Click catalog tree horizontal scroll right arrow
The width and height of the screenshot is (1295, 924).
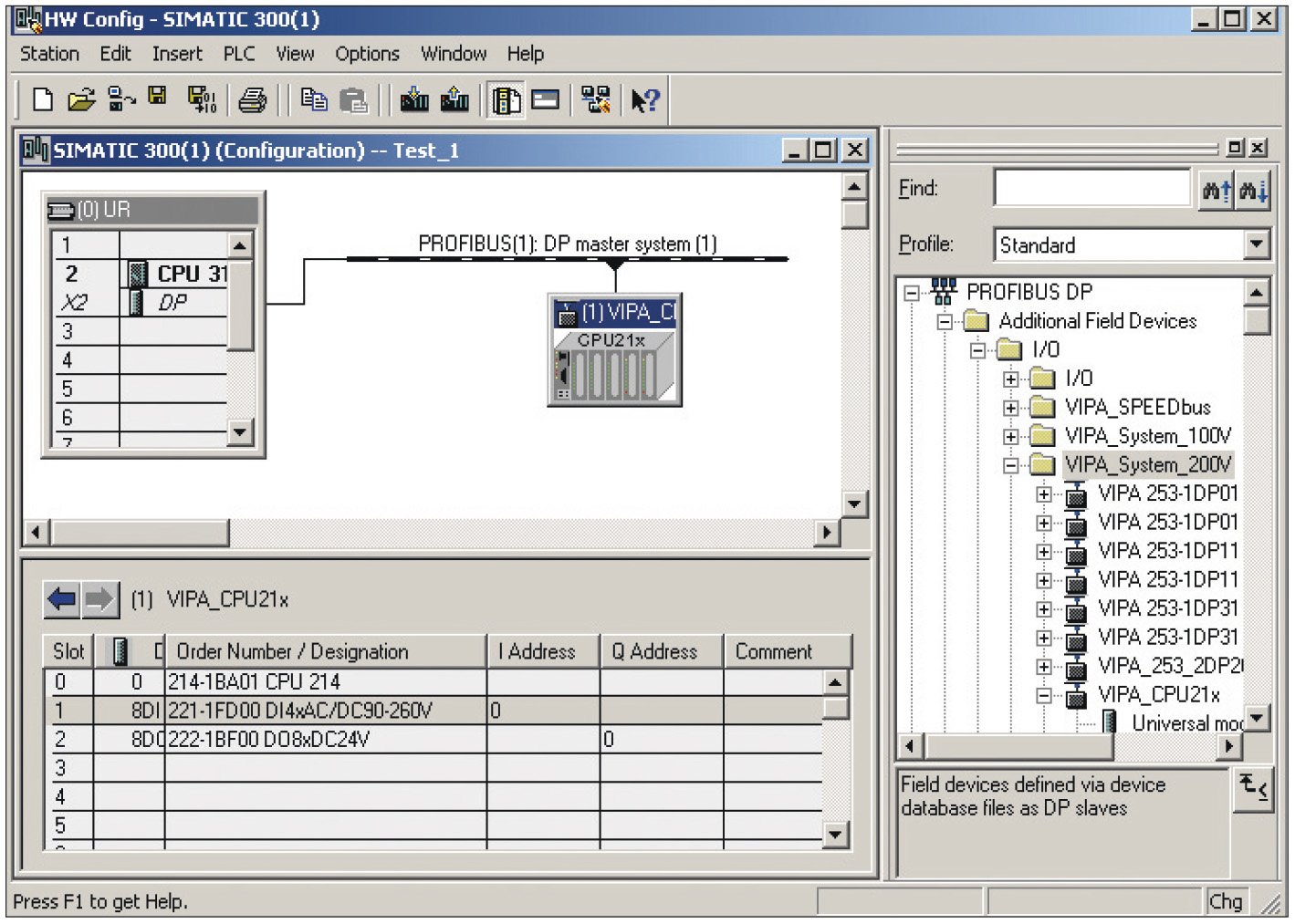point(1229,746)
